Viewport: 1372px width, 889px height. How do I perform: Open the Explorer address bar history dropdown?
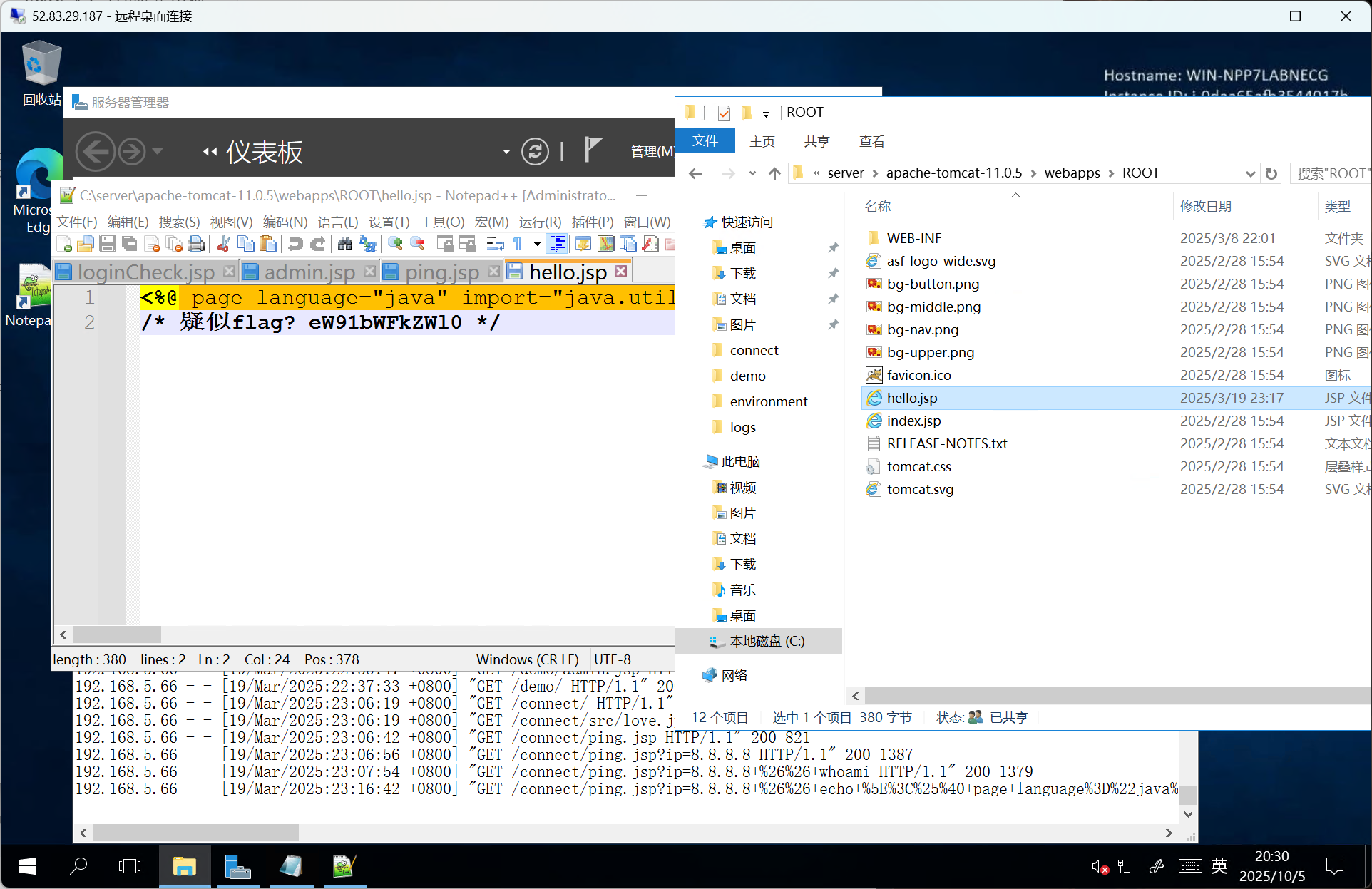pyautogui.click(x=1249, y=173)
